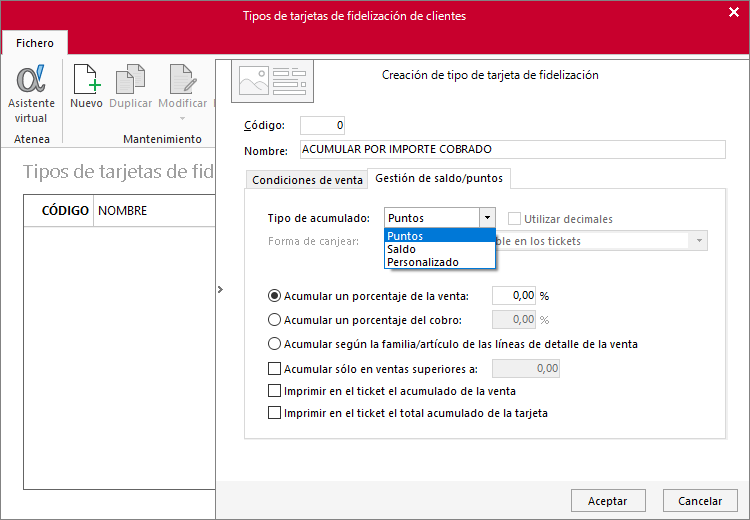
Task: Click the Código input field
Action: click(x=322, y=125)
